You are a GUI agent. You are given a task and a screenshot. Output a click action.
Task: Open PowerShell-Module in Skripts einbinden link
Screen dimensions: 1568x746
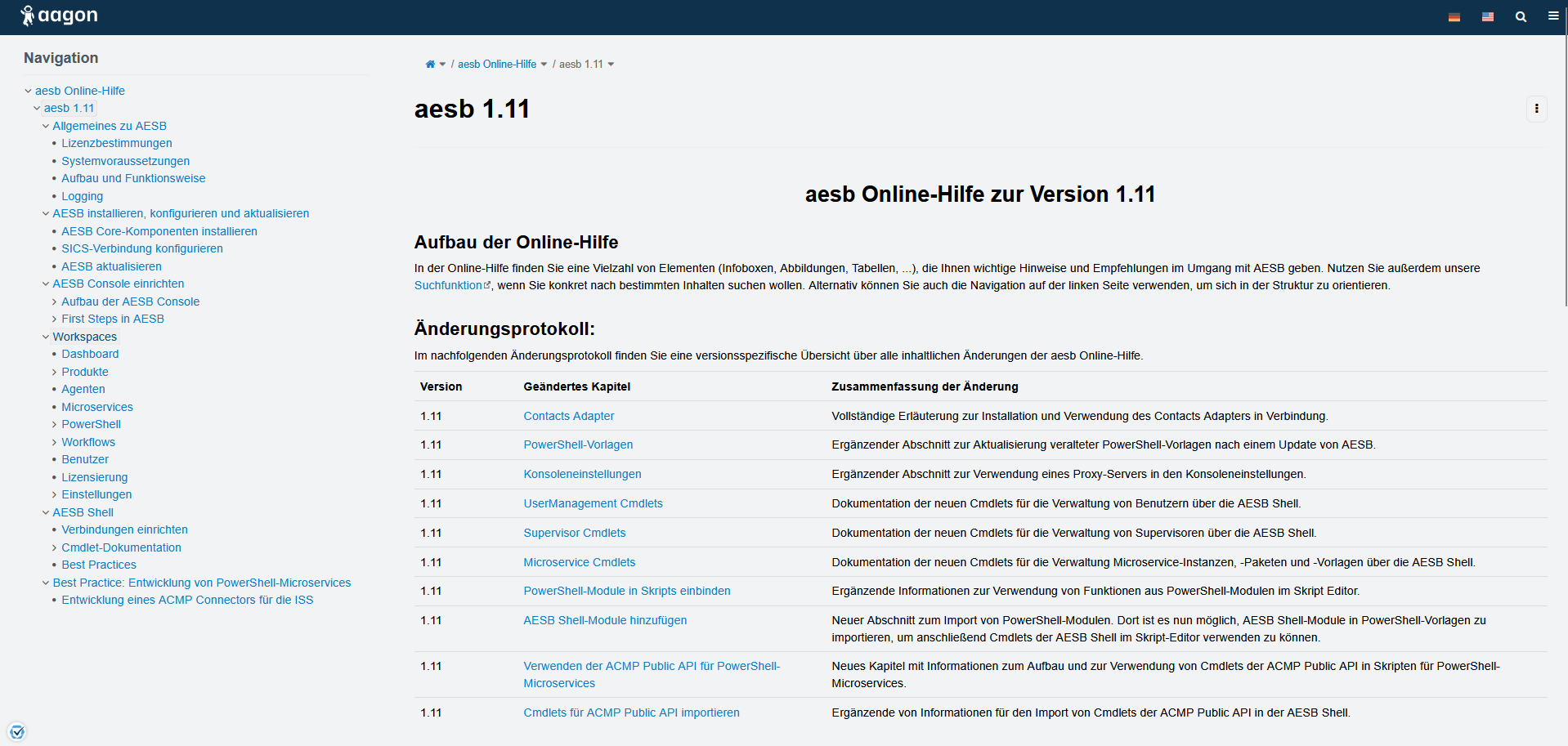(627, 591)
